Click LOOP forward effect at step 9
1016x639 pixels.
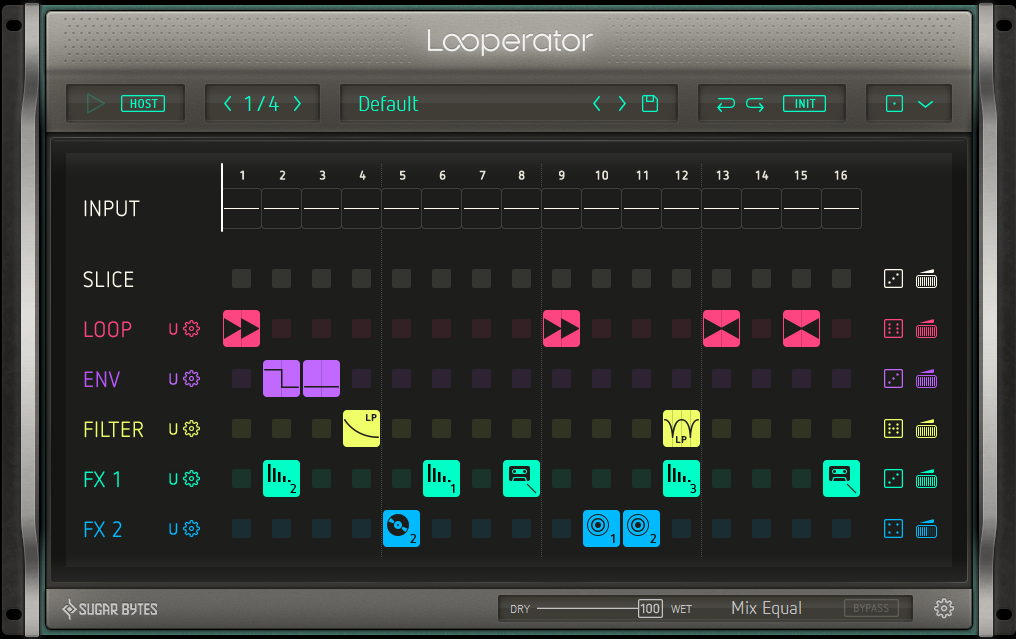click(x=561, y=329)
